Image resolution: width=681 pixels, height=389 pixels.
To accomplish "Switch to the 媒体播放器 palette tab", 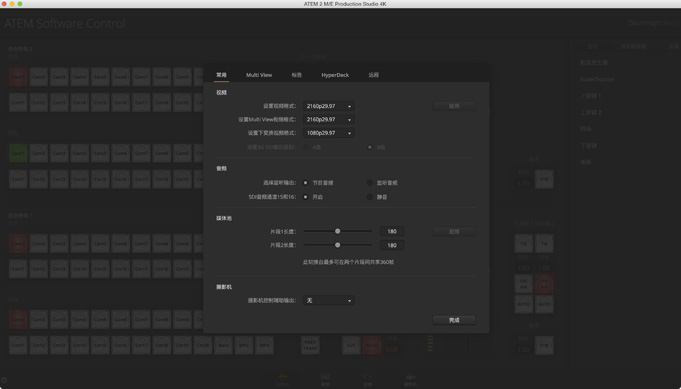I will pos(633,46).
